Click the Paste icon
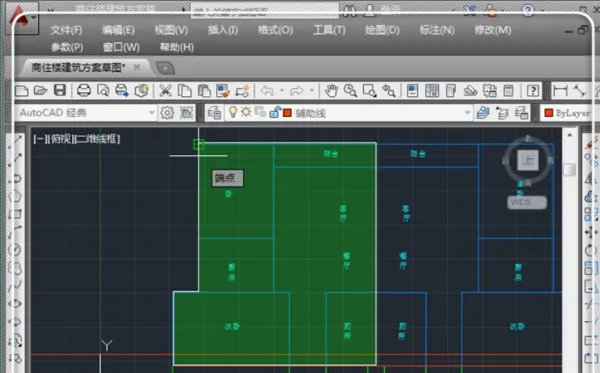Viewport: 600px width, 373px height. [204, 91]
